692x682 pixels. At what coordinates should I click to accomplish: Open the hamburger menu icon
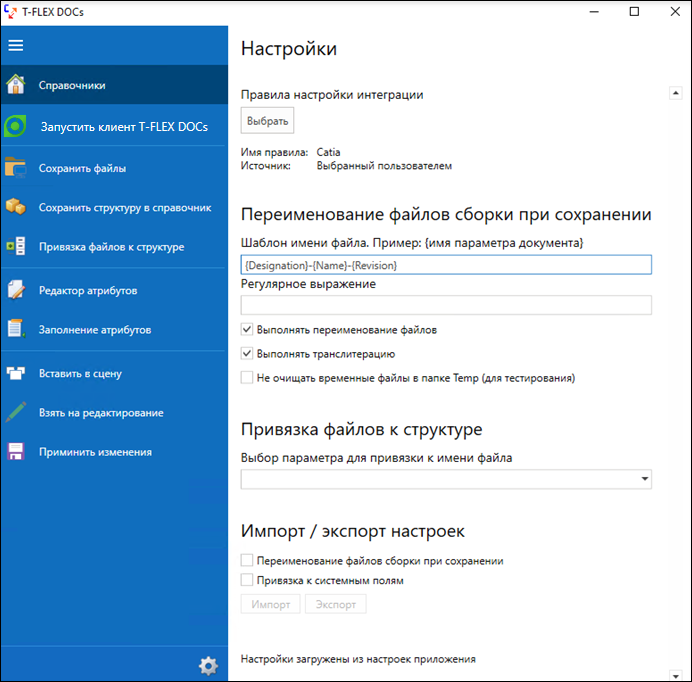pos(15,45)
